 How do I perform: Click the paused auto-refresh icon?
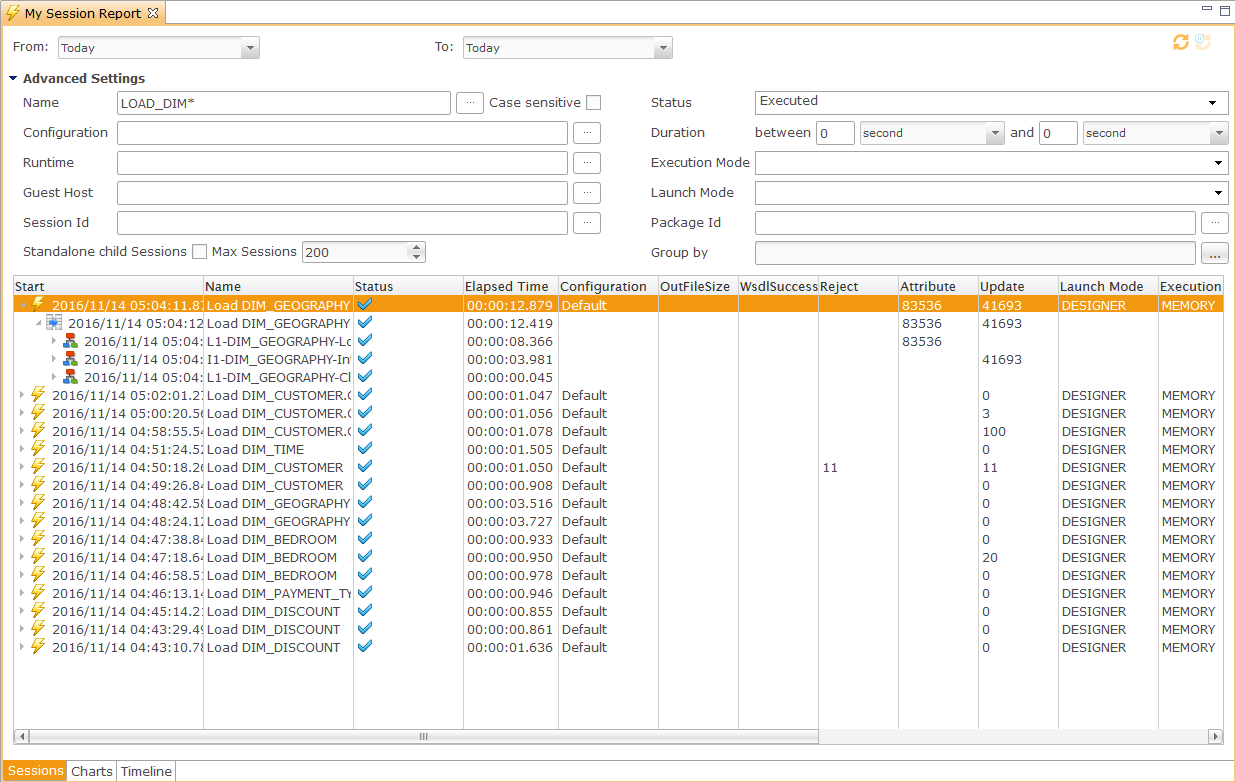pos(1203,42)
